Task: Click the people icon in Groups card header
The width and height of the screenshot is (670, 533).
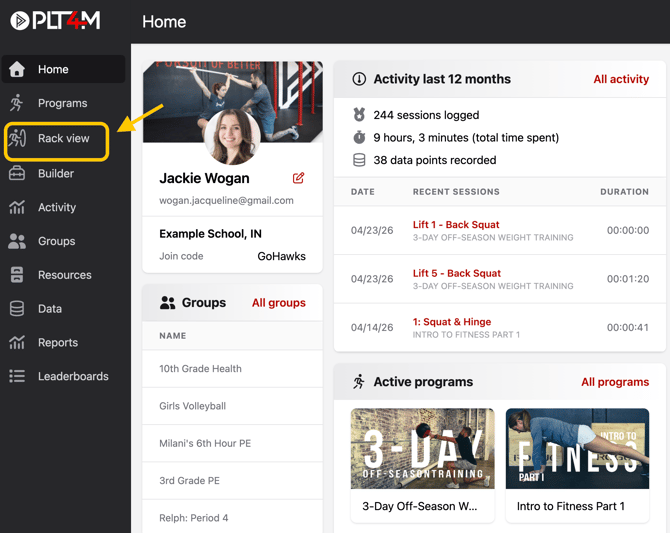Action: click(x=168, y=303)
